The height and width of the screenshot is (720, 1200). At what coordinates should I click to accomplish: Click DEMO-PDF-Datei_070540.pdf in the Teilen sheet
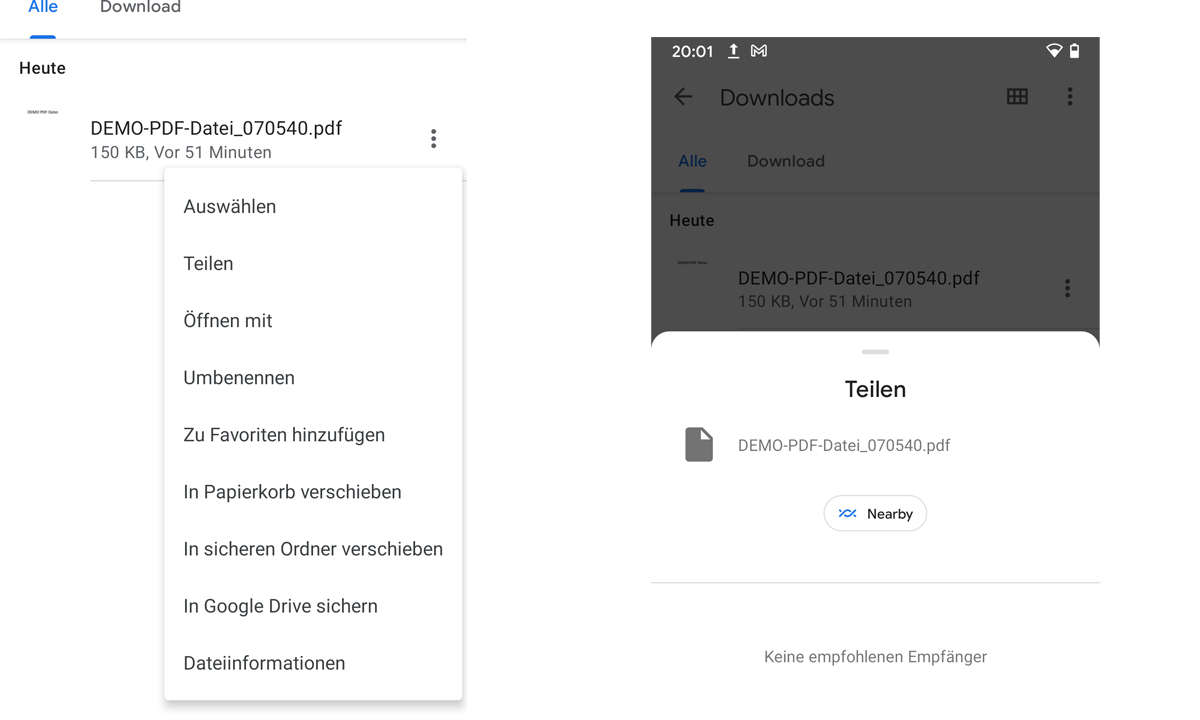(x=844, y=446)
